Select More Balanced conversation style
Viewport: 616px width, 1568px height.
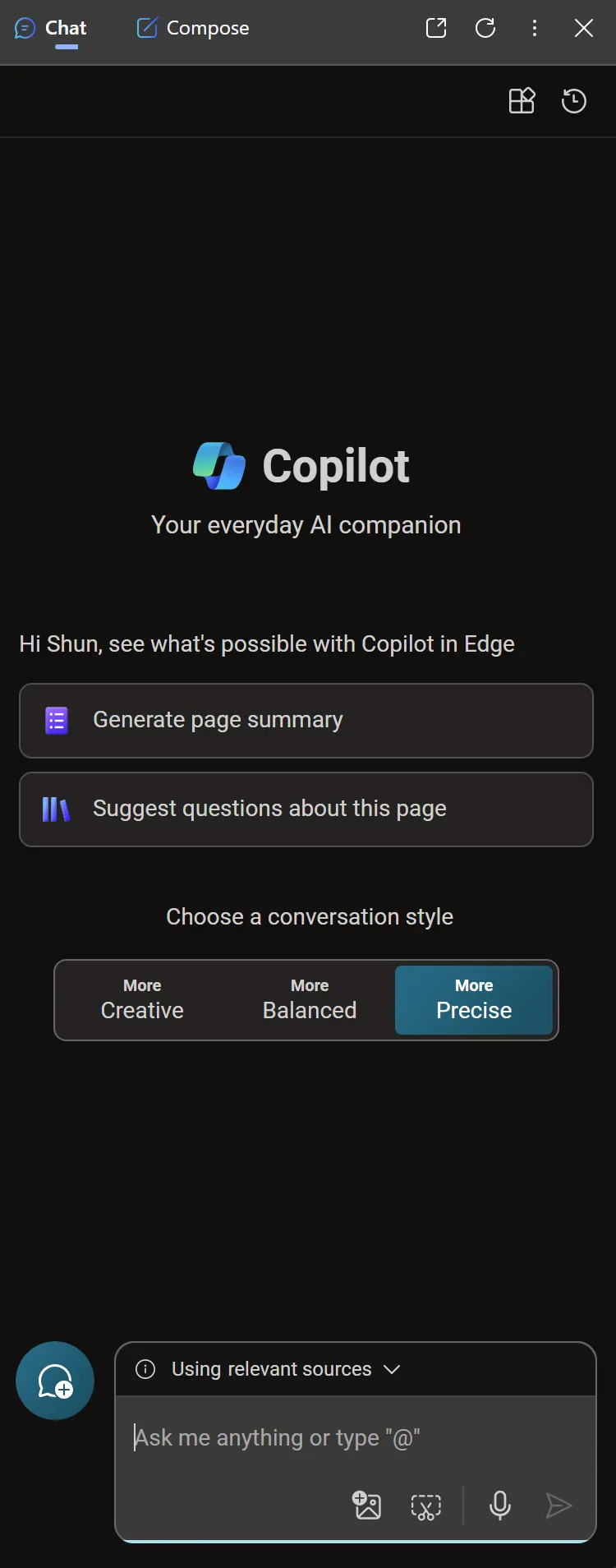point(310,1000)
